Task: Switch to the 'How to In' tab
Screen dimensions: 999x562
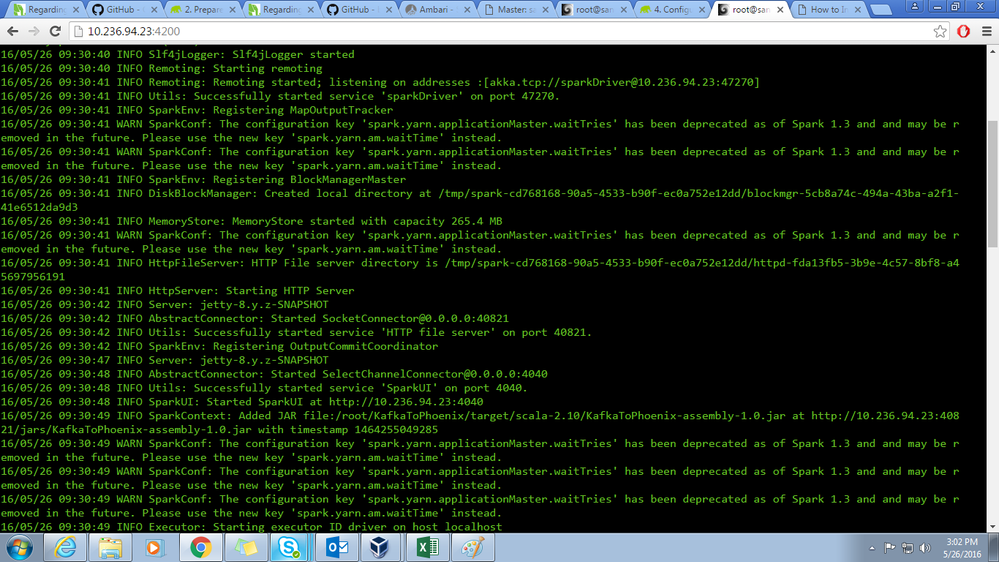Action: pyautogui.click(x=828, y=10)
